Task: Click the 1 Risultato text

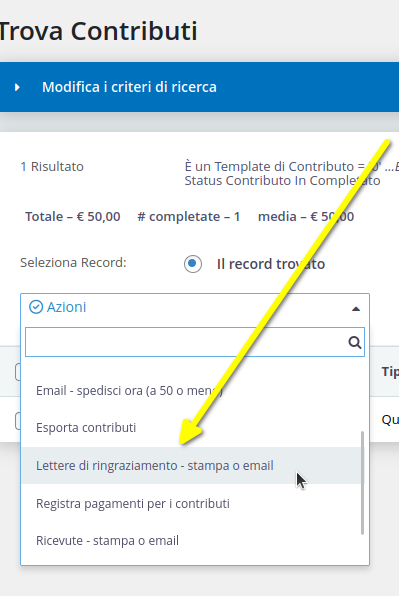Action: point(52,166)
